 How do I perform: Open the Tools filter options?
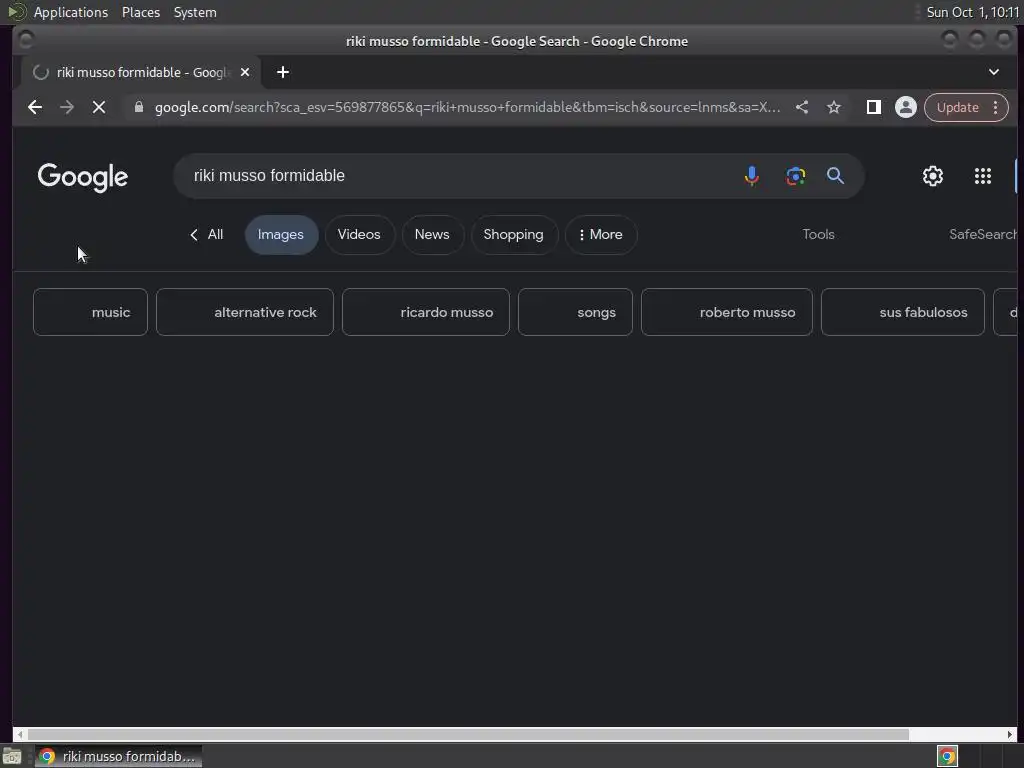pyautogui.click(x=818, y=234)
